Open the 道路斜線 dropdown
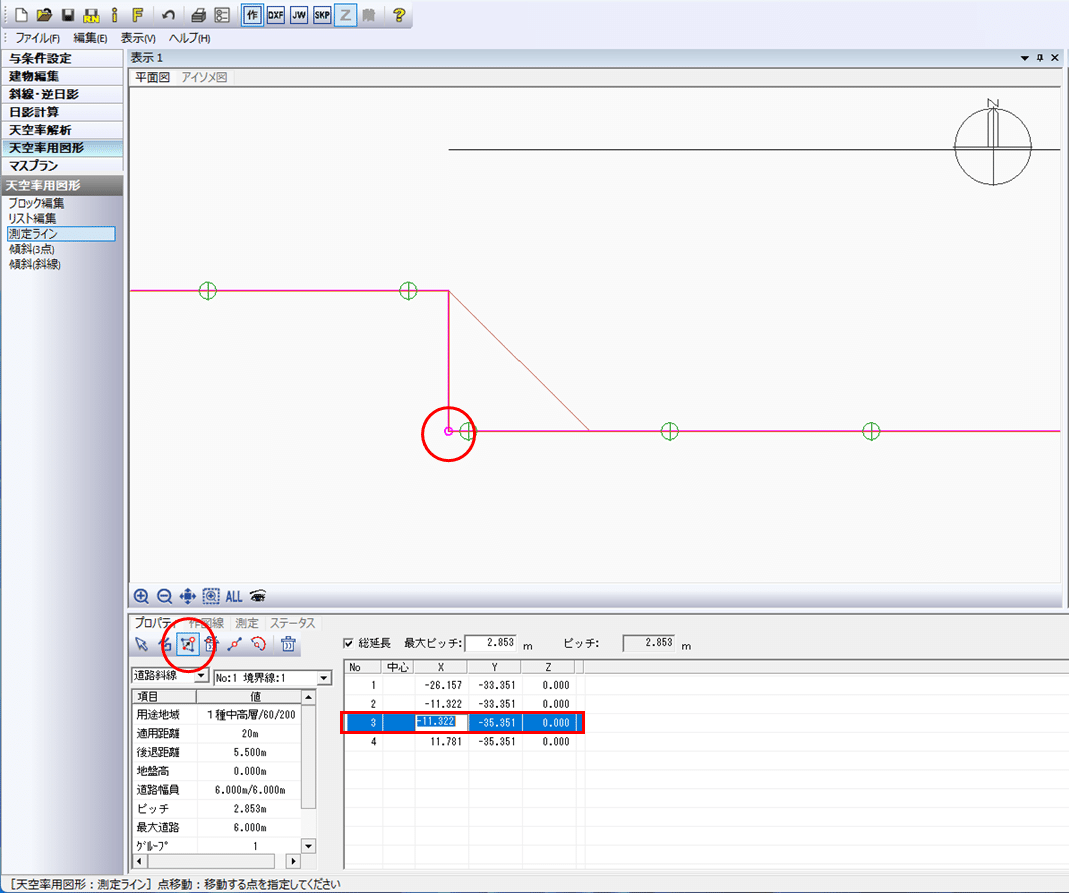Screen dimensions: 1069x893 (201, 676)
